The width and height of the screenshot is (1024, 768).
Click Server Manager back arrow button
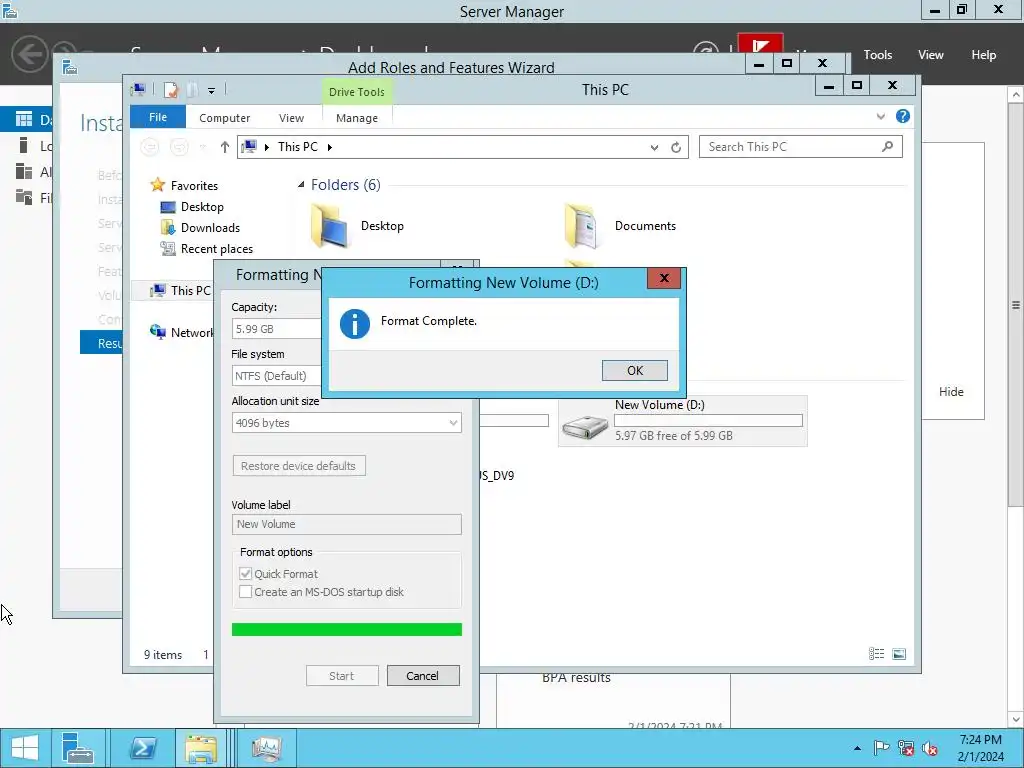click(x=29, y=54)
